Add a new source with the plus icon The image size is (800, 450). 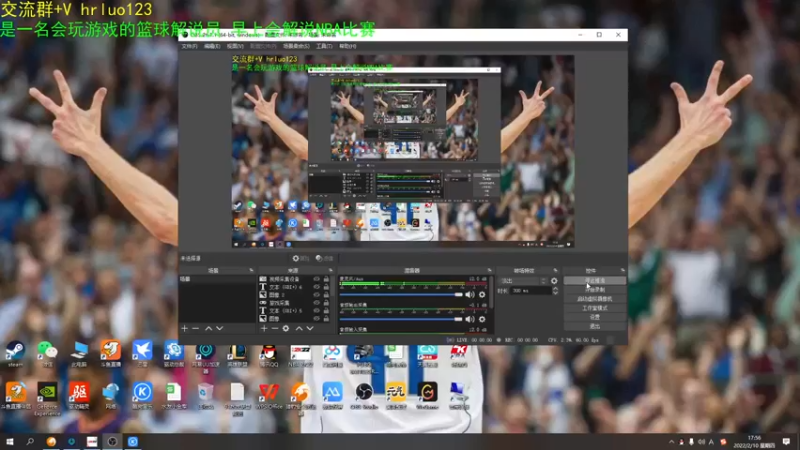[x=264, y=329]
